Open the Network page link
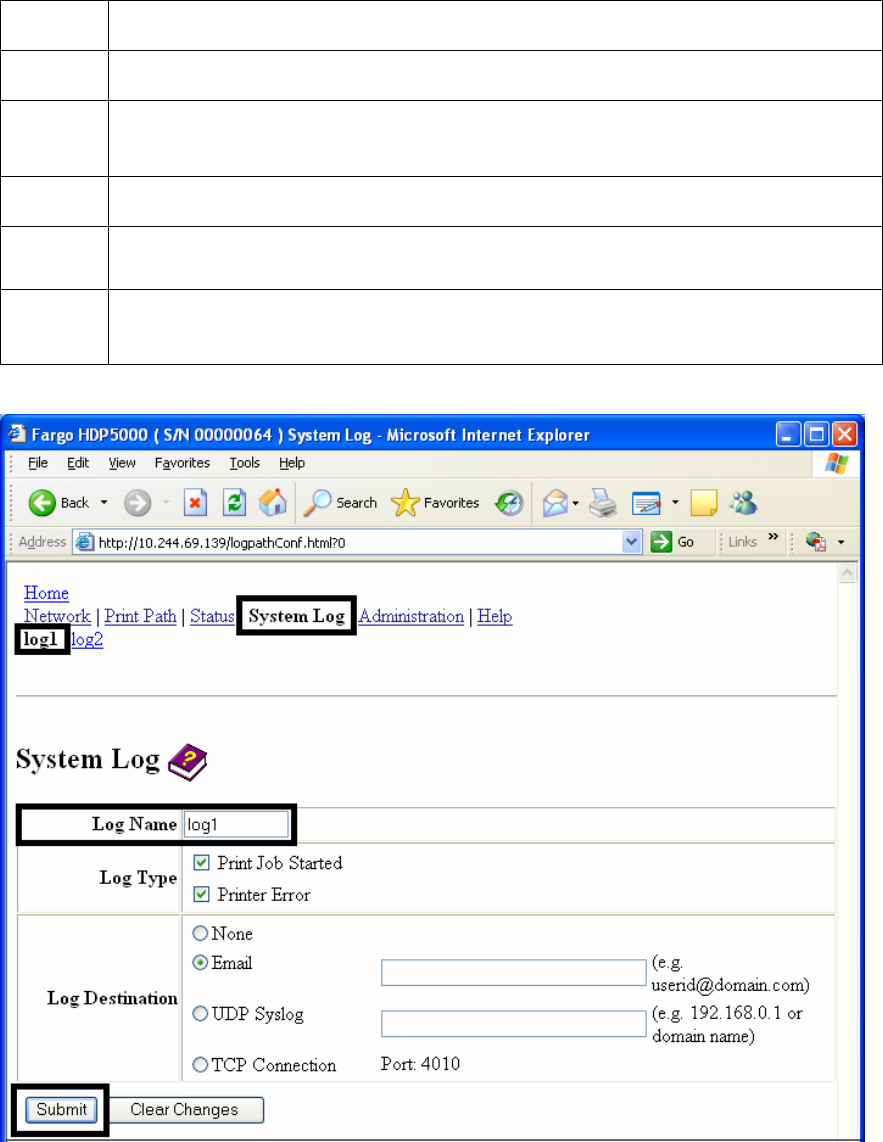 58,616
